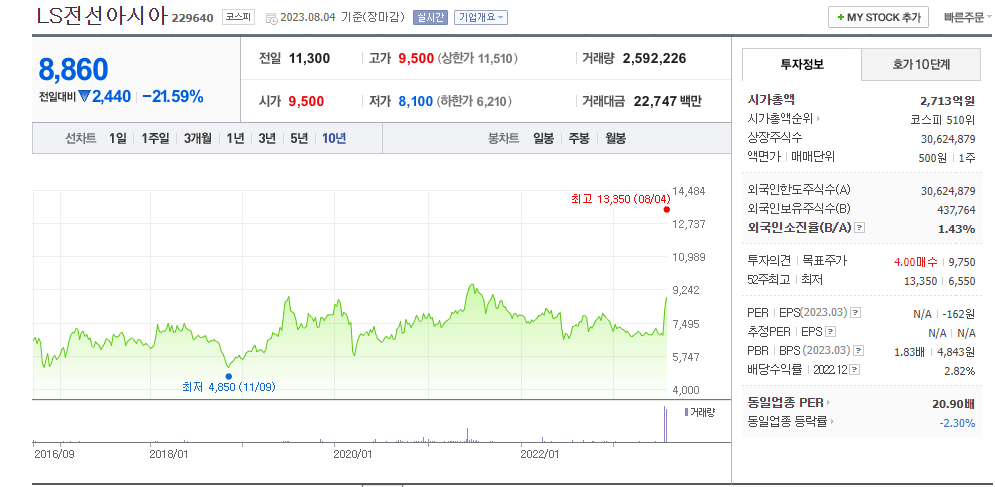Open the 빠른주문 dropdown
Screen dimensions: 995x487
coord(968,17)
